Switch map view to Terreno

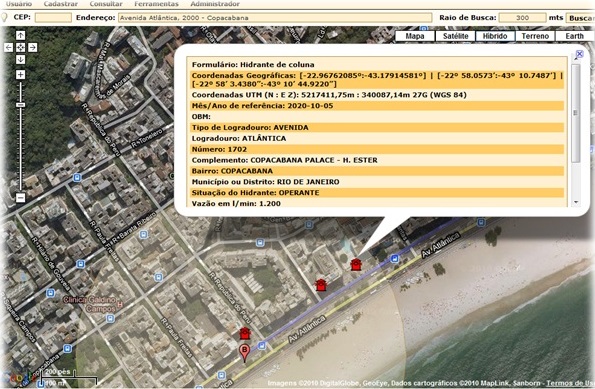pos(535,36)
